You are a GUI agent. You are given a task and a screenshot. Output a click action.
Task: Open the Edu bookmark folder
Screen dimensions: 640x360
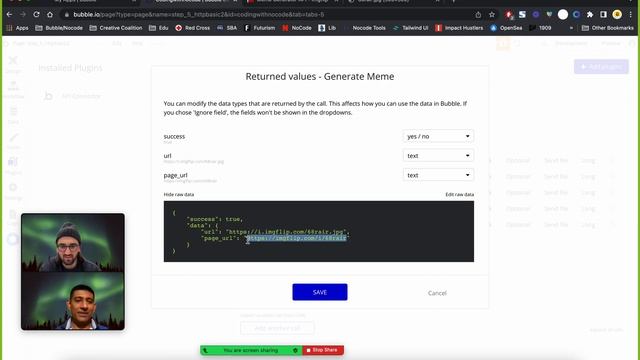pyautogui.click(x=159, y=28)
